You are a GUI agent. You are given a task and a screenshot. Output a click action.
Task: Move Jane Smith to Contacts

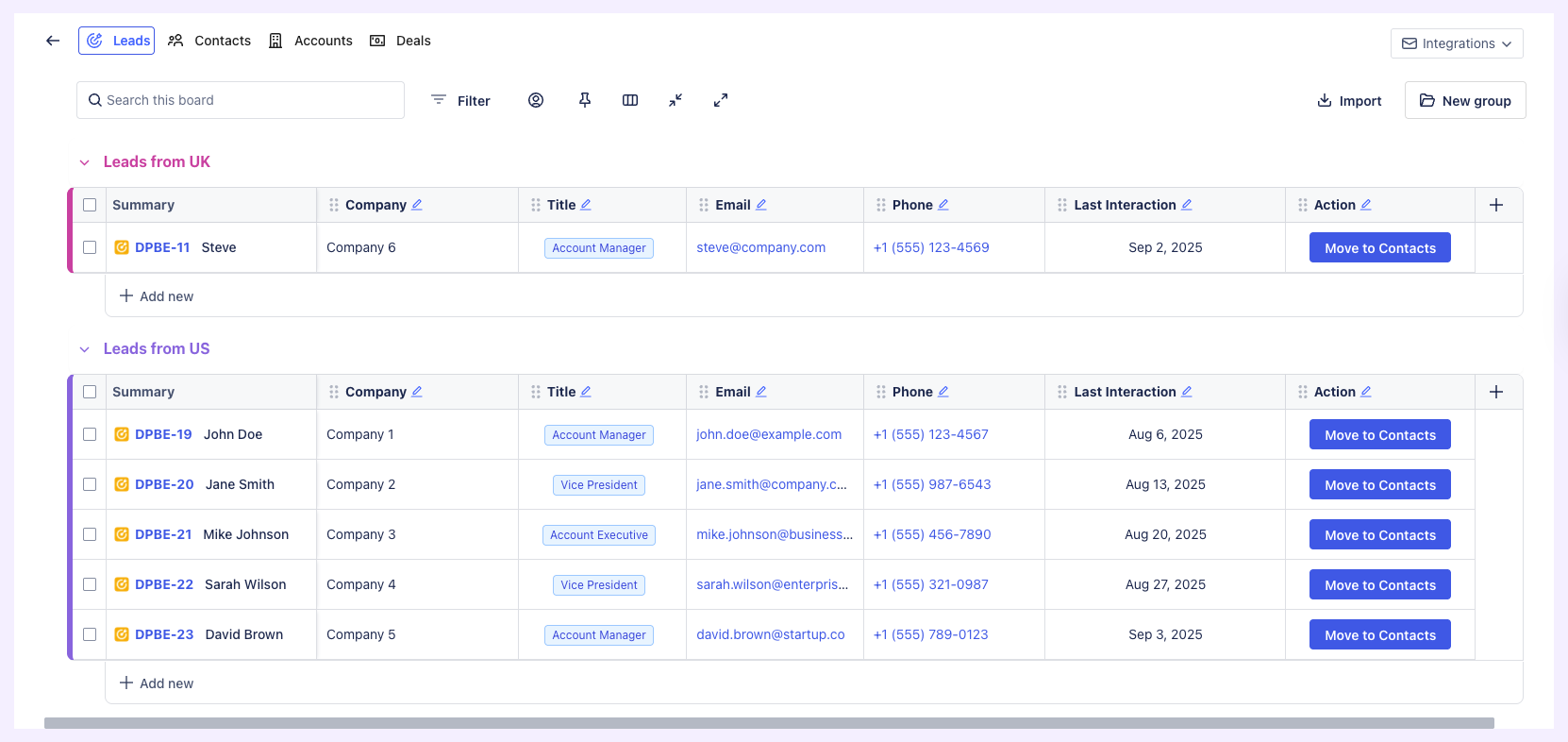pyautogui.click(x=1379, y=485)
